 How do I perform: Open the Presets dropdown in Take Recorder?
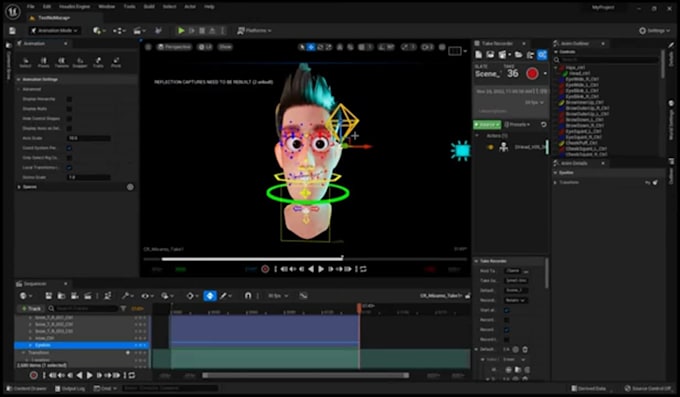pos(517,125)
